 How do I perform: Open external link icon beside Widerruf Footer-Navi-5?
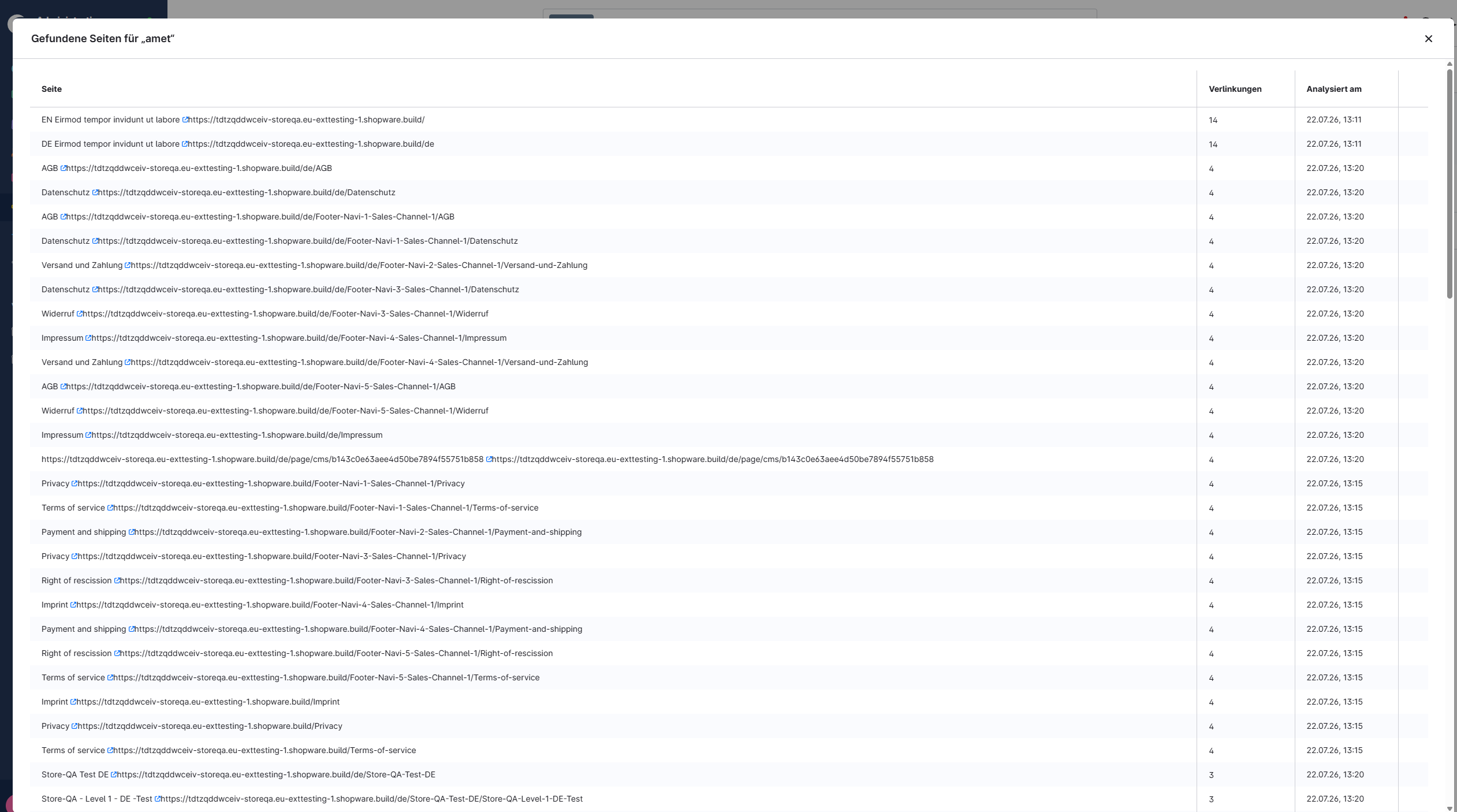pos(80,411)
